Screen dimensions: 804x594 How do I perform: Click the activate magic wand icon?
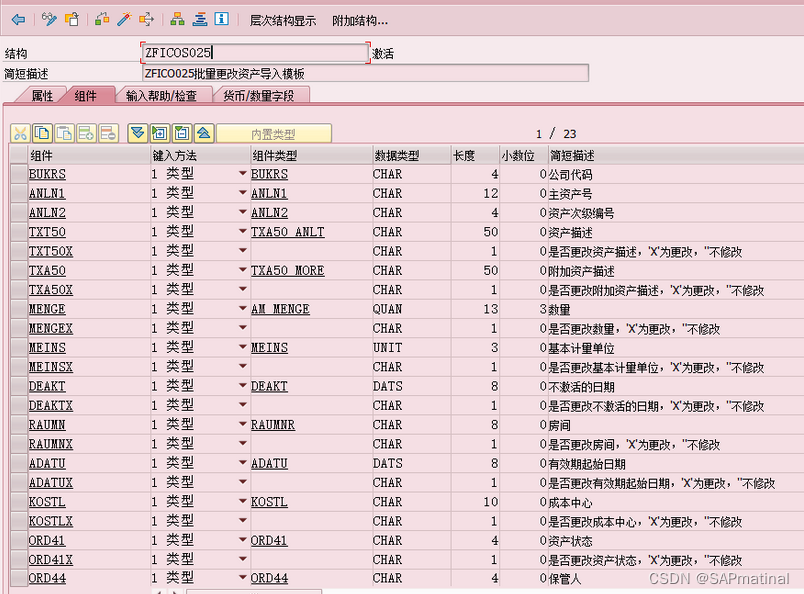point(124,19)
